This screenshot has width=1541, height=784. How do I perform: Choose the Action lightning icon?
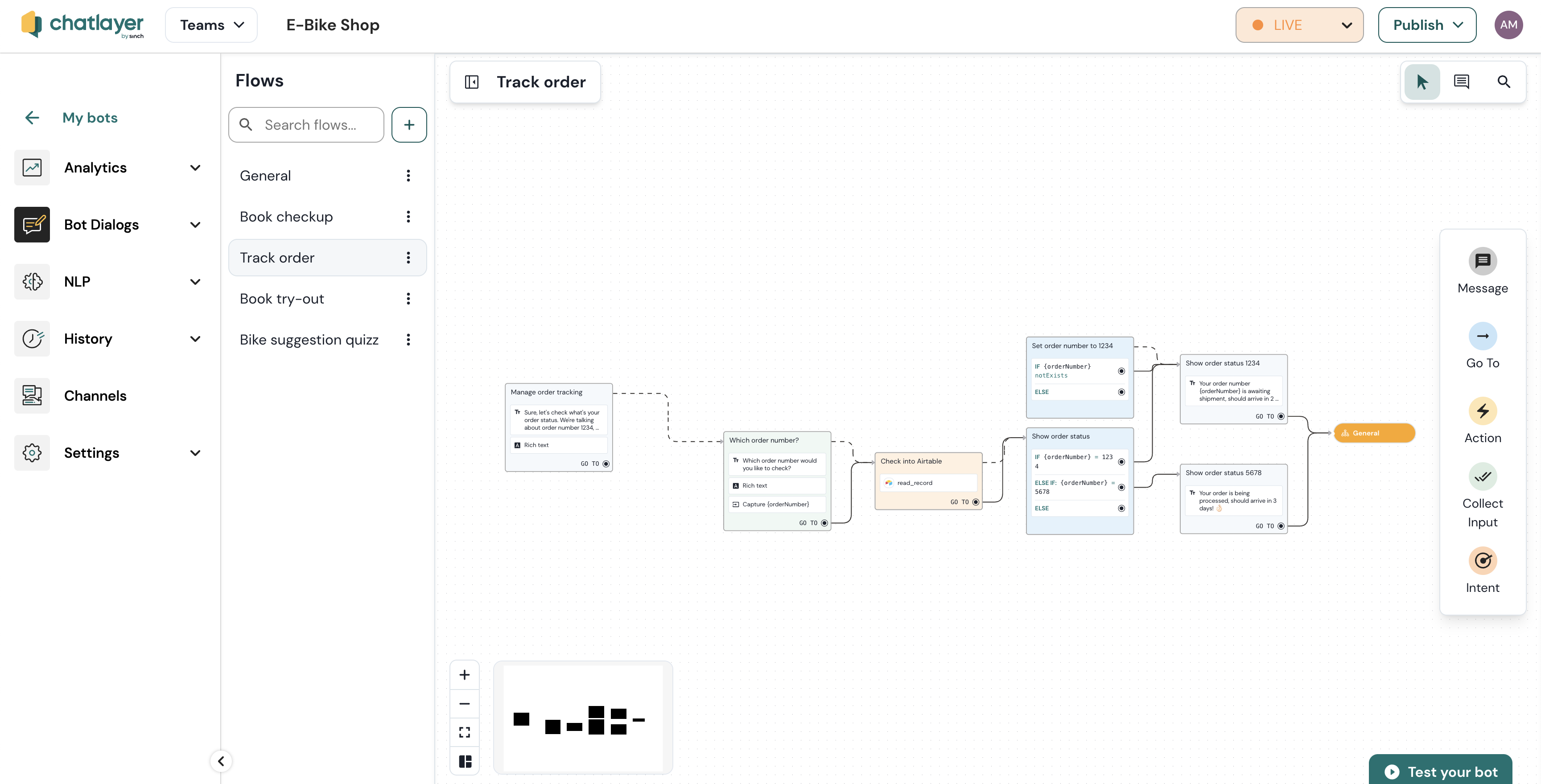coord(1483,411)
